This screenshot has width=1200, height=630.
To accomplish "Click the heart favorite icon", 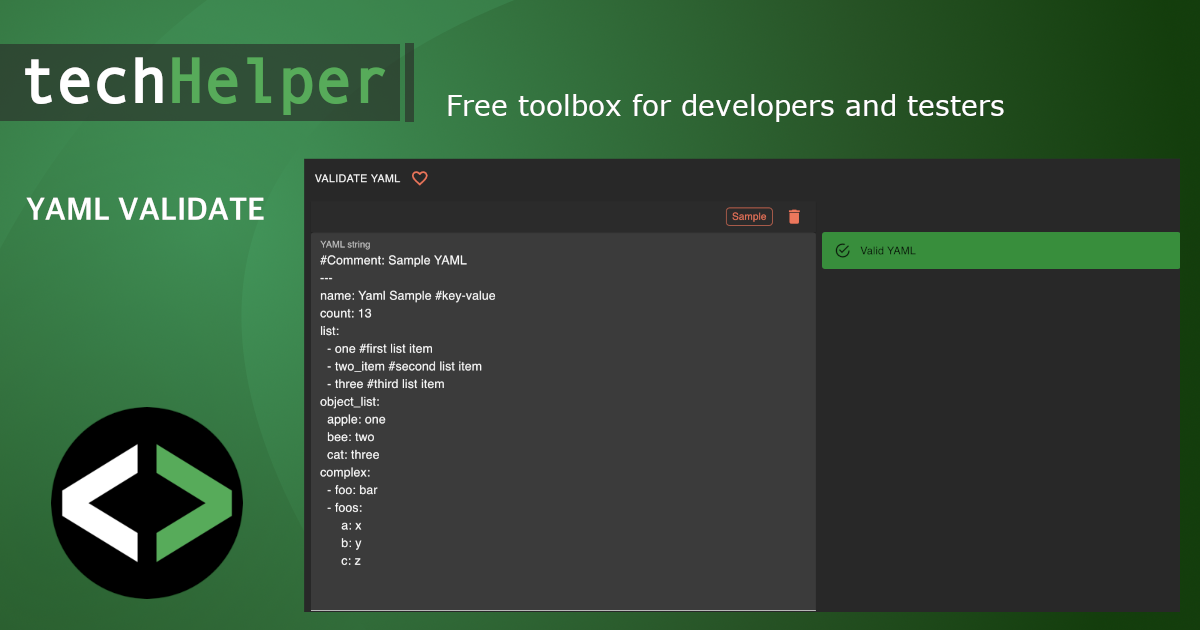I will coord(420,178).
